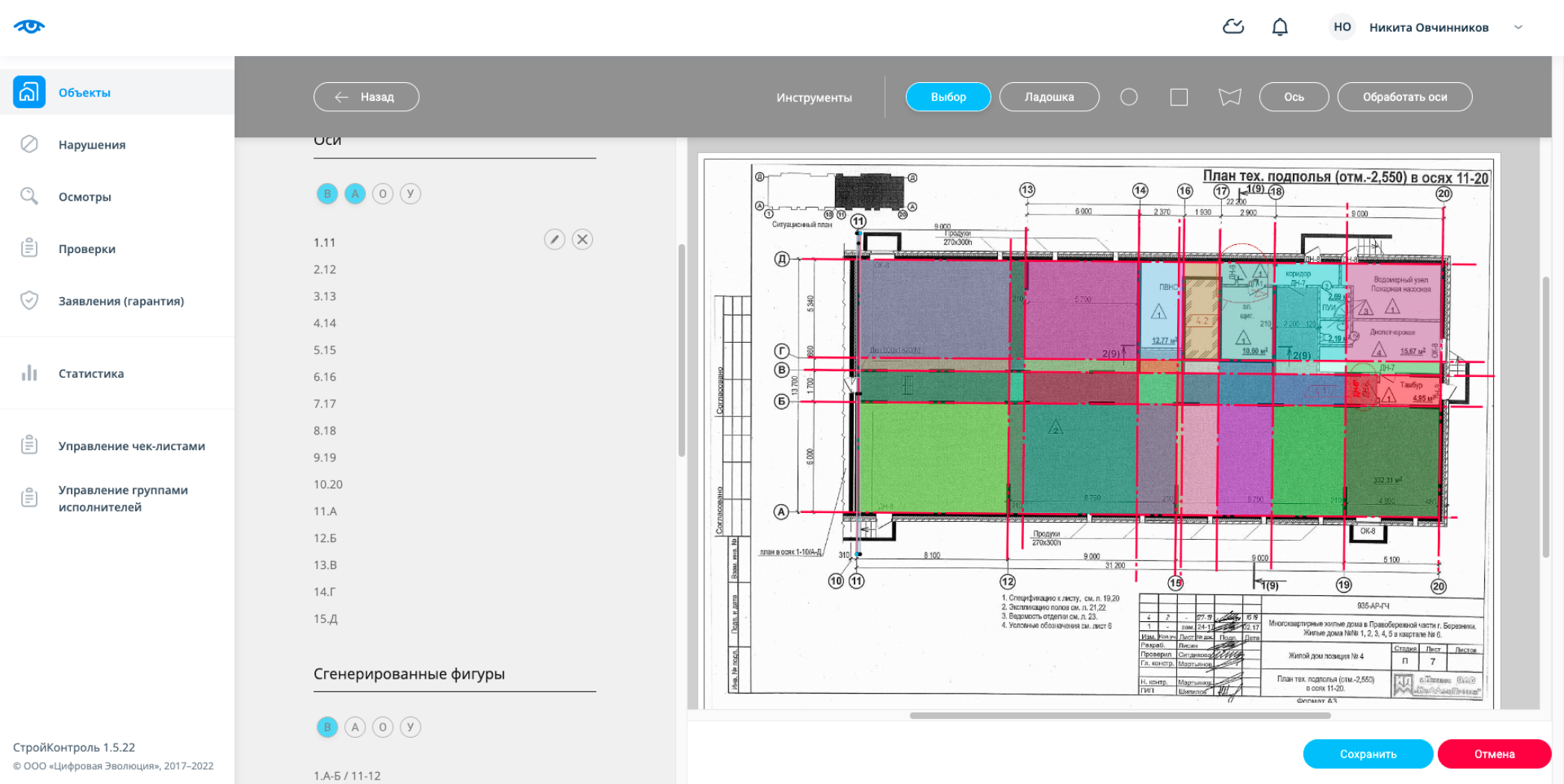Activate the Ладошка pan tool
The height and width of the screenshot is (784, 1564).
tap(1049, 97)
